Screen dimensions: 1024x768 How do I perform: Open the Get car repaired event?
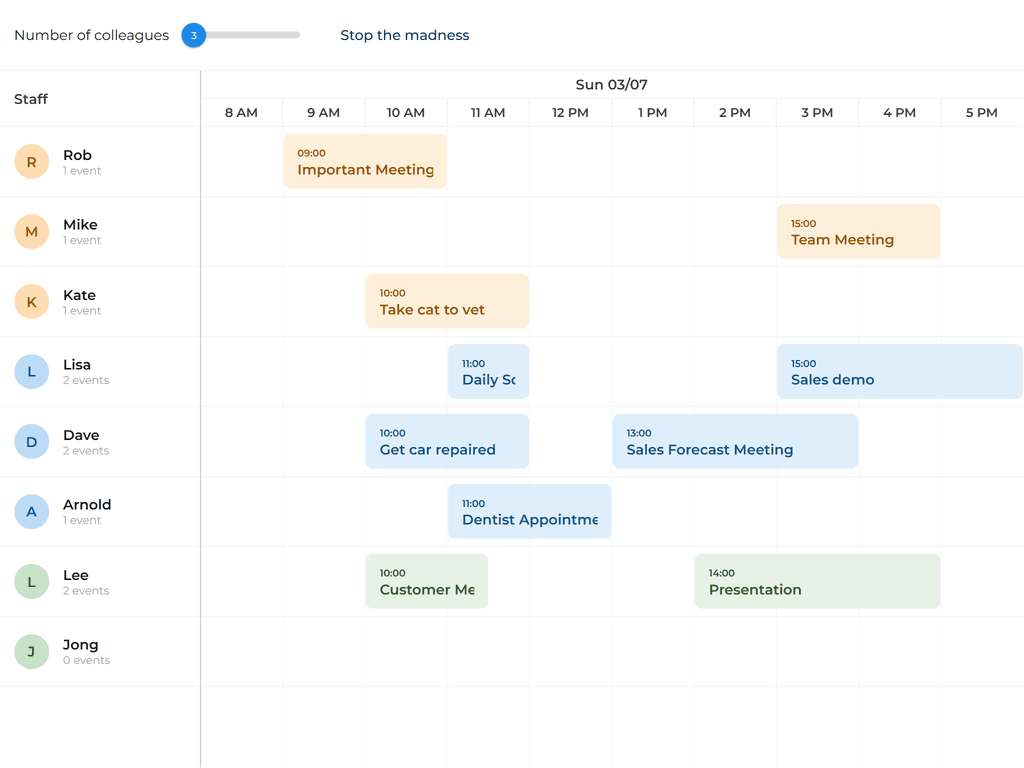coord(447,441)
